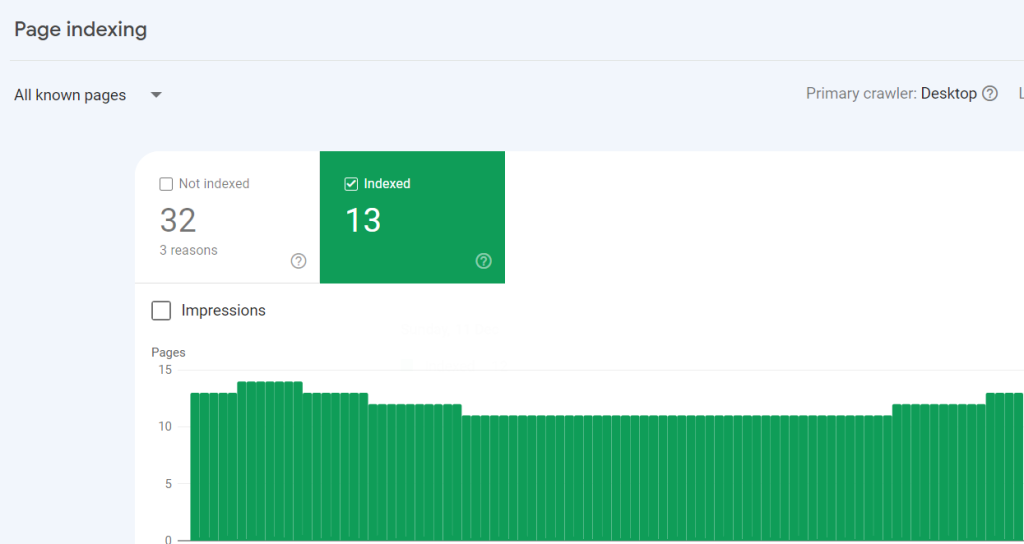The width and height of the screenshot is (1024, 544).
Task: Click the Not indexed label text
Action: click(x=214, y=184)
